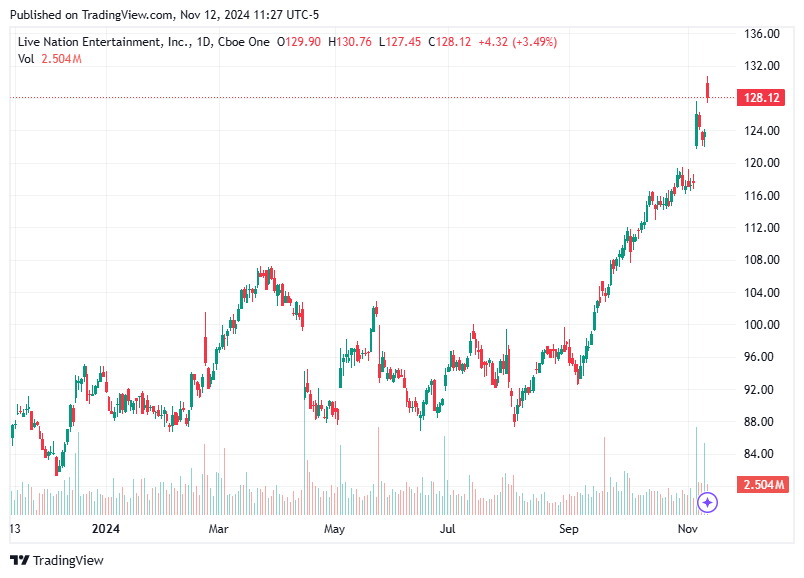Click the +4.32 (+3.49%) change value
The width and height of the screenshot is (804, 578).
click(517, 42)
